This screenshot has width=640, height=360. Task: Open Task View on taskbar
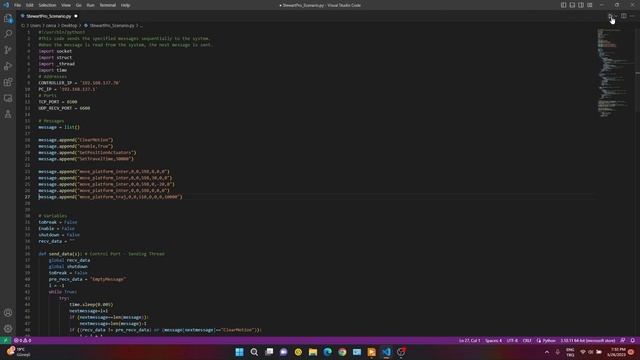(x=269, y=352)
